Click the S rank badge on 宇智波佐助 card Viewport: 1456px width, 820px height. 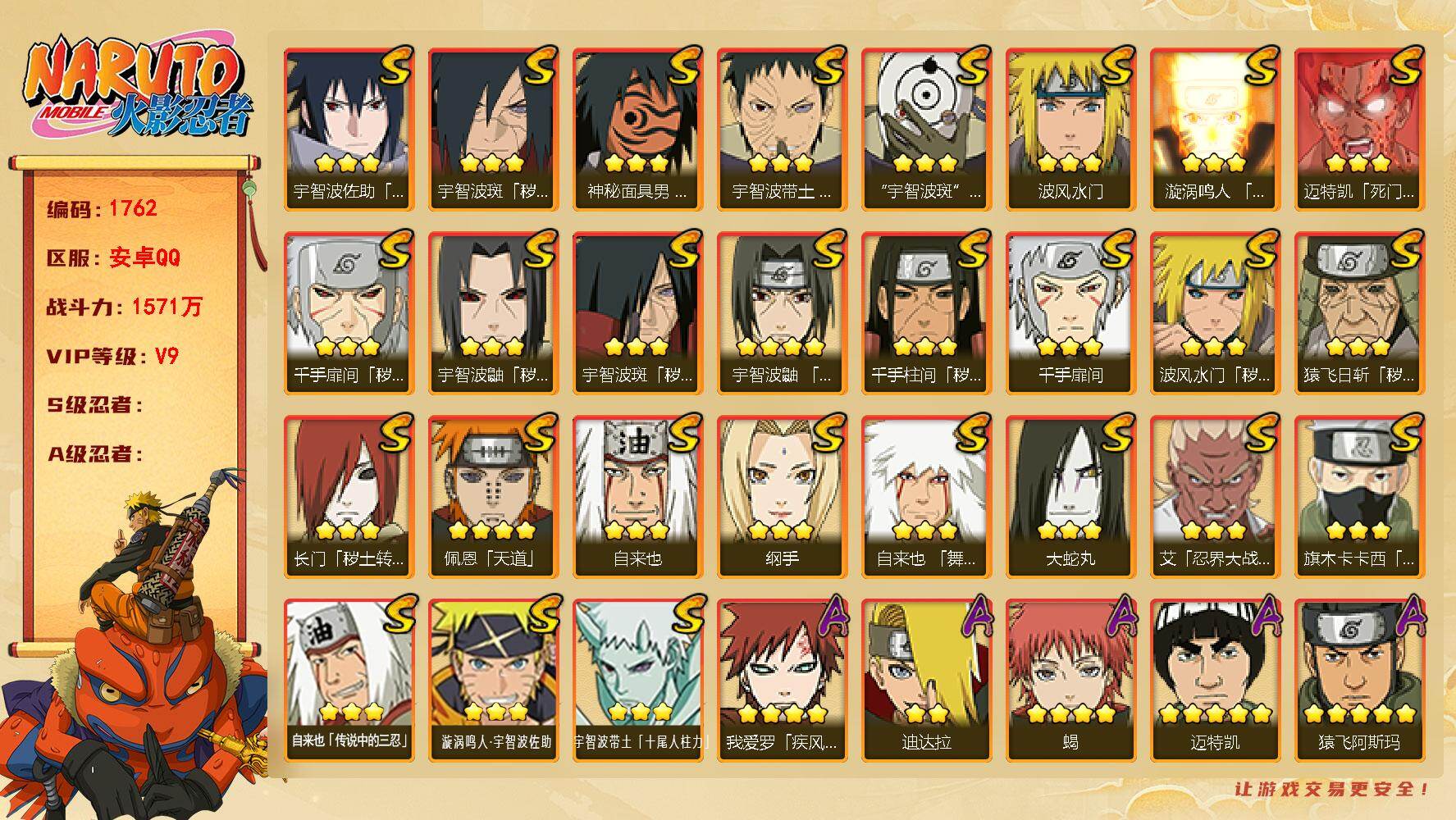[395, 66]
